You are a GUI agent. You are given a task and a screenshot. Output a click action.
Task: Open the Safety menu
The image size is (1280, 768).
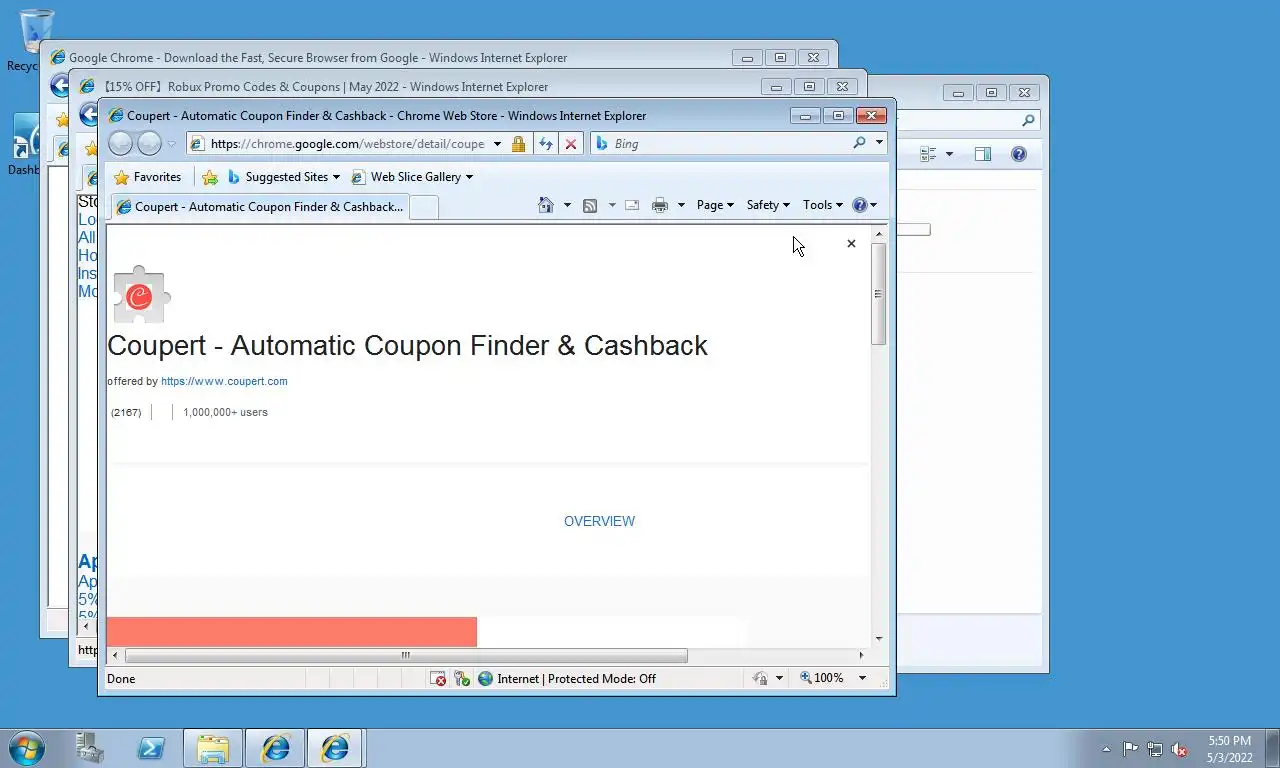pos(768,205)
